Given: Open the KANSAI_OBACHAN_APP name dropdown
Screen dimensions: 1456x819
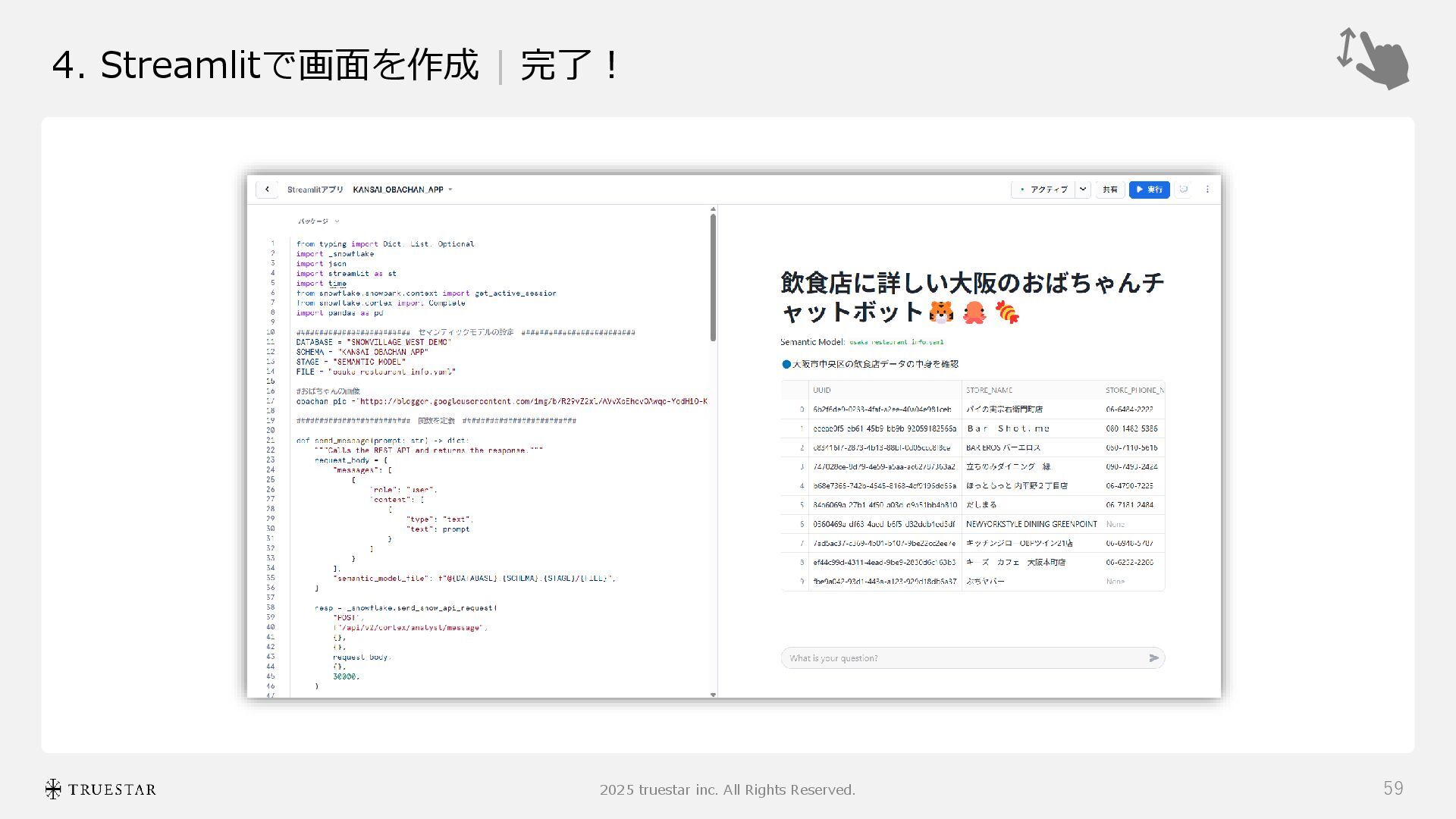Looking at the screenshot, I should tap(403, 190).
